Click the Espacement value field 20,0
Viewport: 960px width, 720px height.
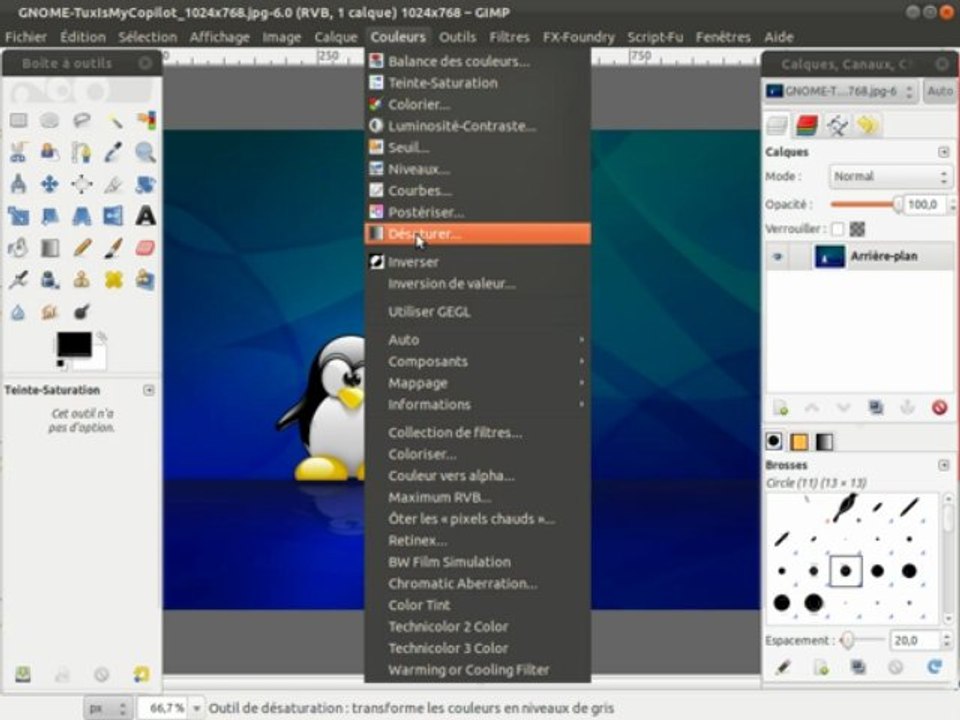coord(917,640)
